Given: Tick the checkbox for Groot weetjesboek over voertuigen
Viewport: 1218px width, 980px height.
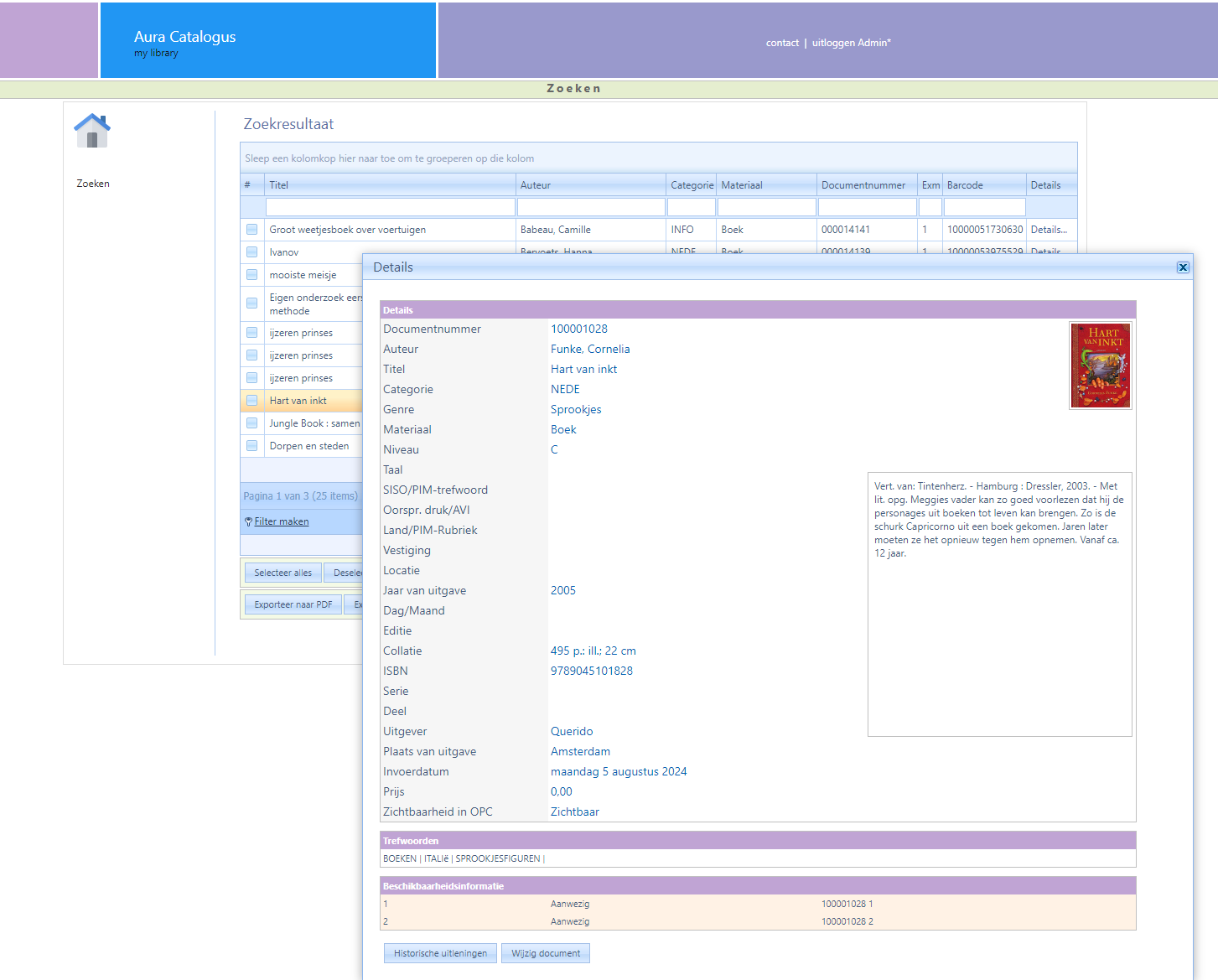Looking at the screenshot, I should coord(252,230).
